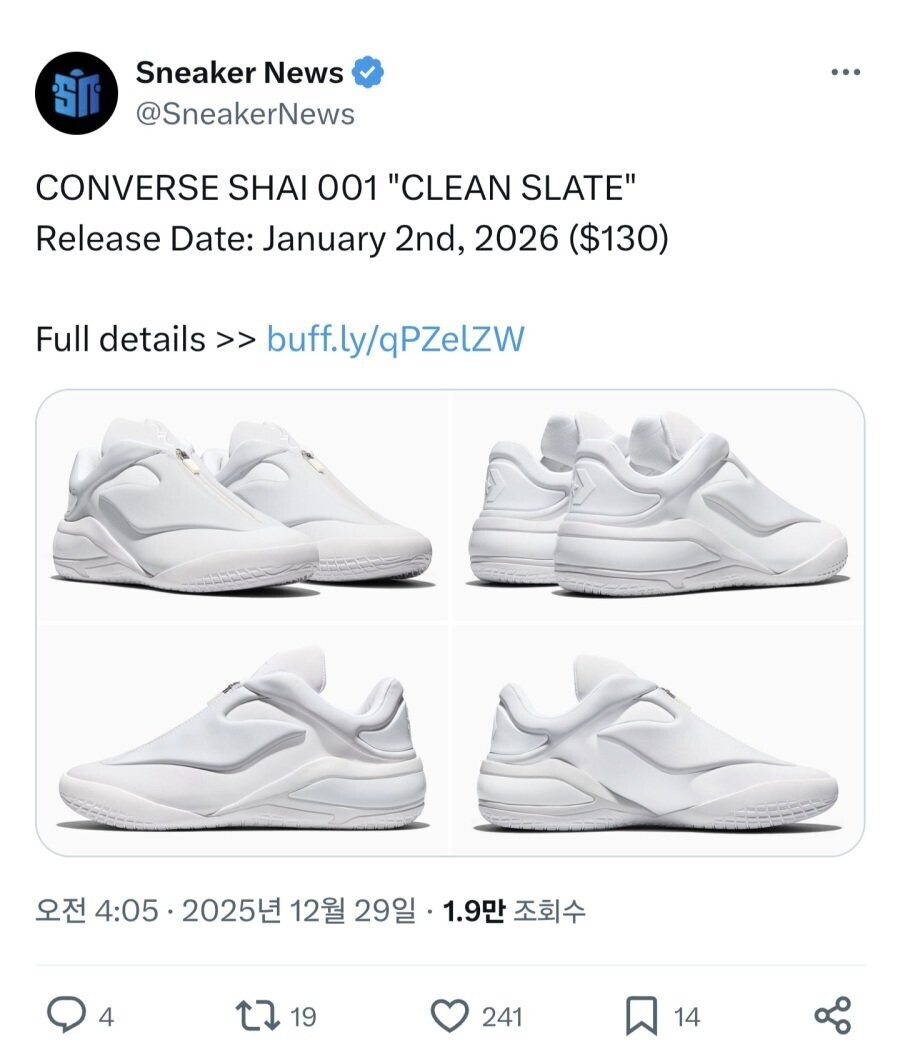Like the tweet with the heart icon
This screenshot has width=900, height=1062.
tap(449, 1016)
